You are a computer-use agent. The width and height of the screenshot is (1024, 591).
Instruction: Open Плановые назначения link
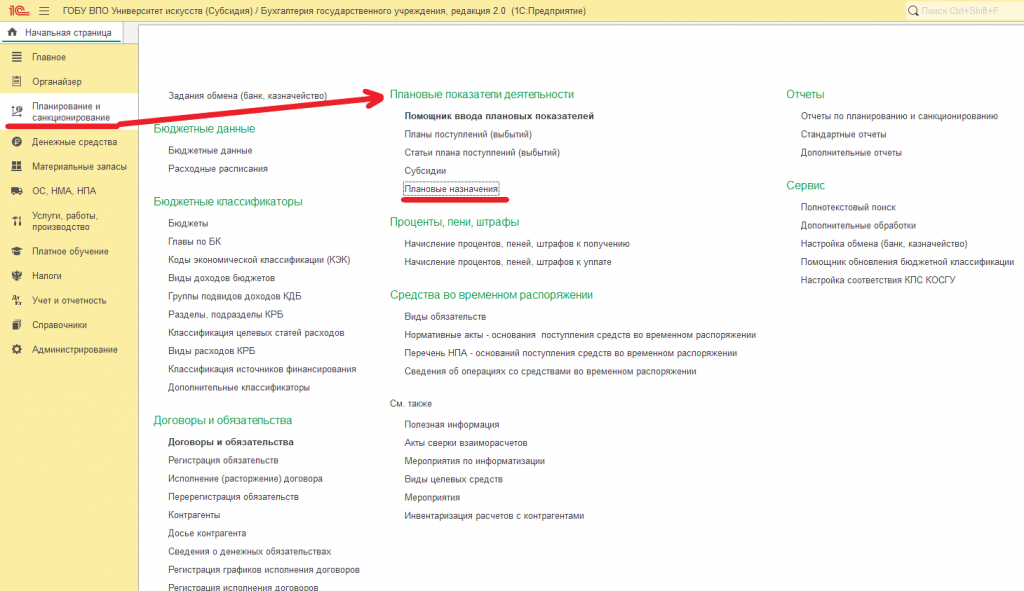tap(451, 189)
